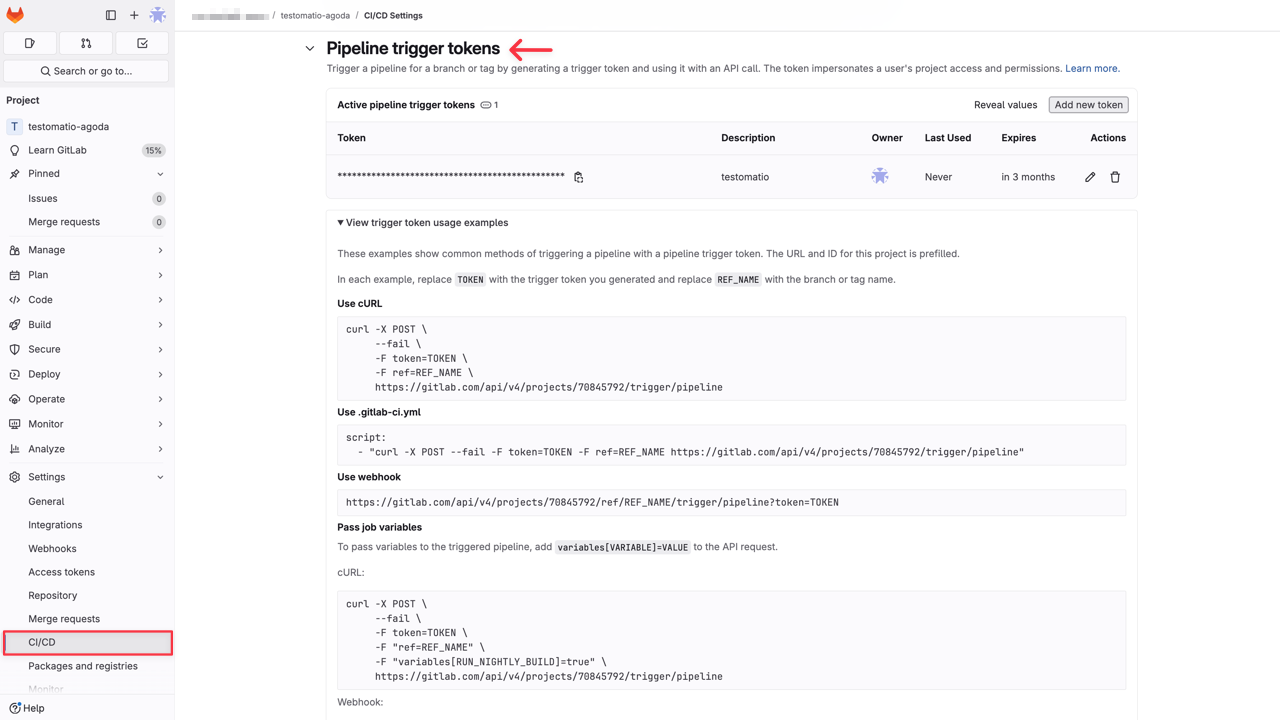Open your avatar in the top-left sidebar
1280x720 pixels.
(x=155, y=15)
